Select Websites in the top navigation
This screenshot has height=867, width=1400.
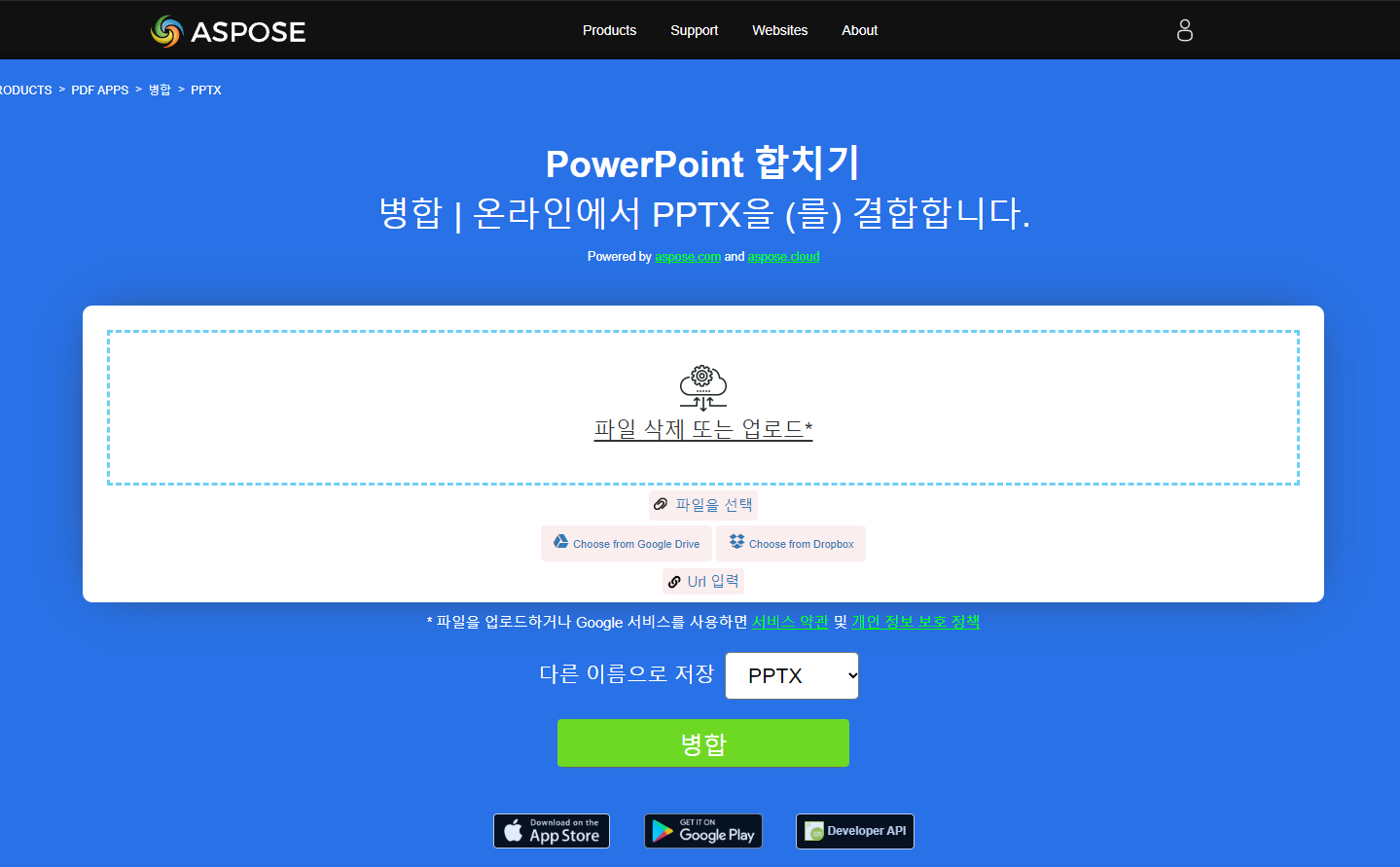click(x=779, y=30)
